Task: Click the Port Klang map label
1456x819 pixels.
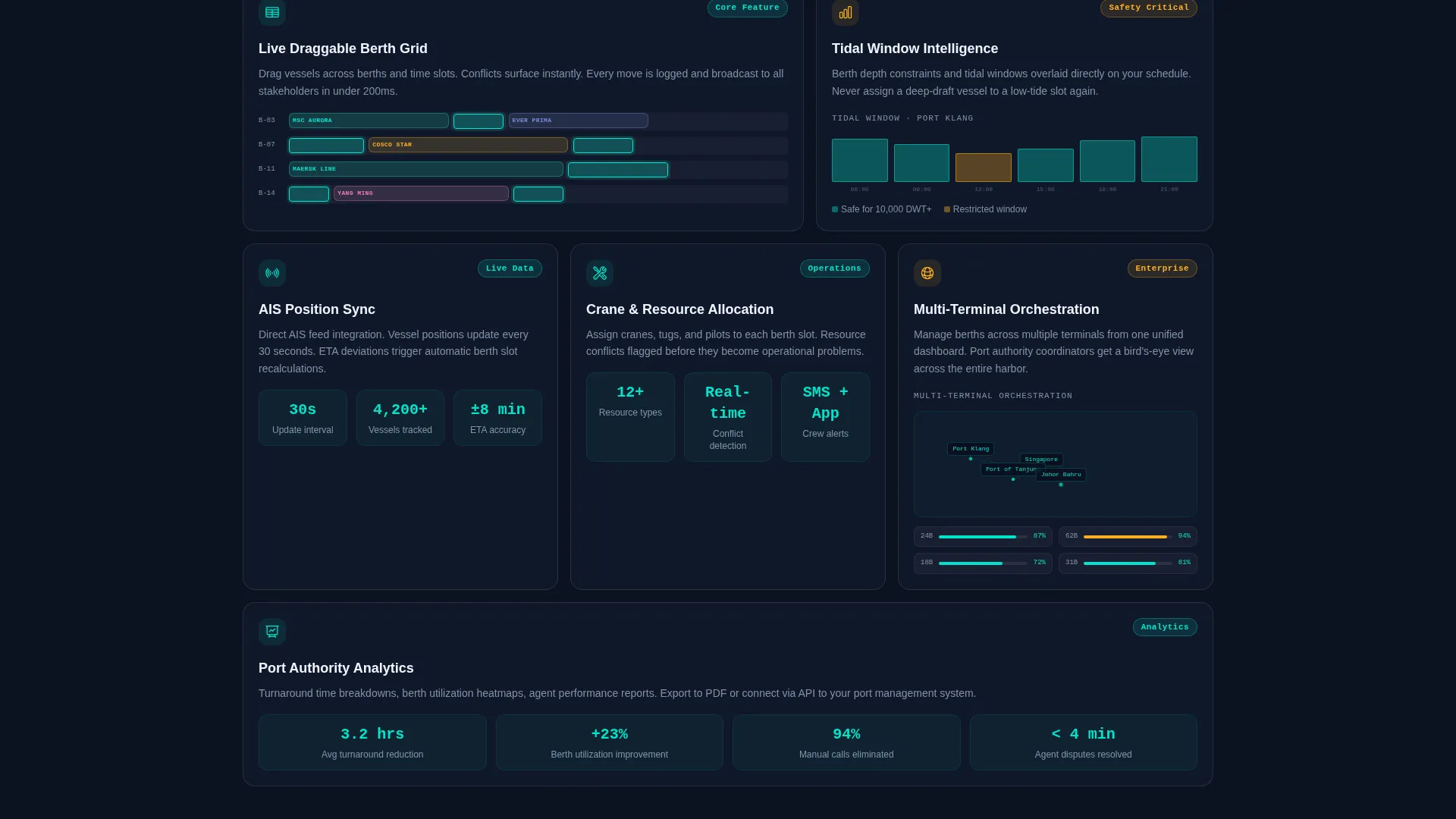Action: coord(971,449)
